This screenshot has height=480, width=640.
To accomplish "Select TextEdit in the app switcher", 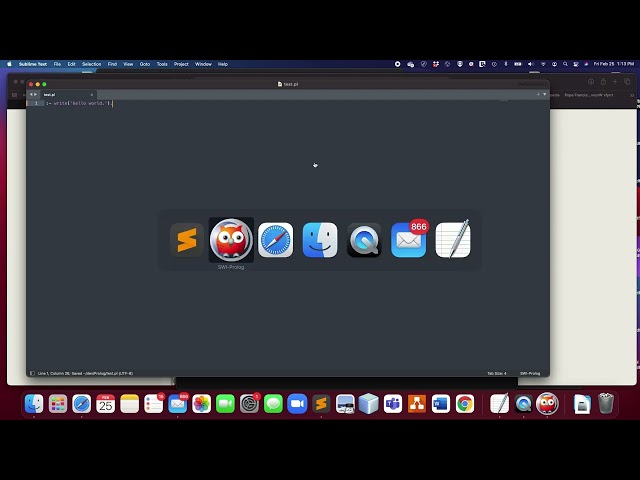I will (453, 240).
